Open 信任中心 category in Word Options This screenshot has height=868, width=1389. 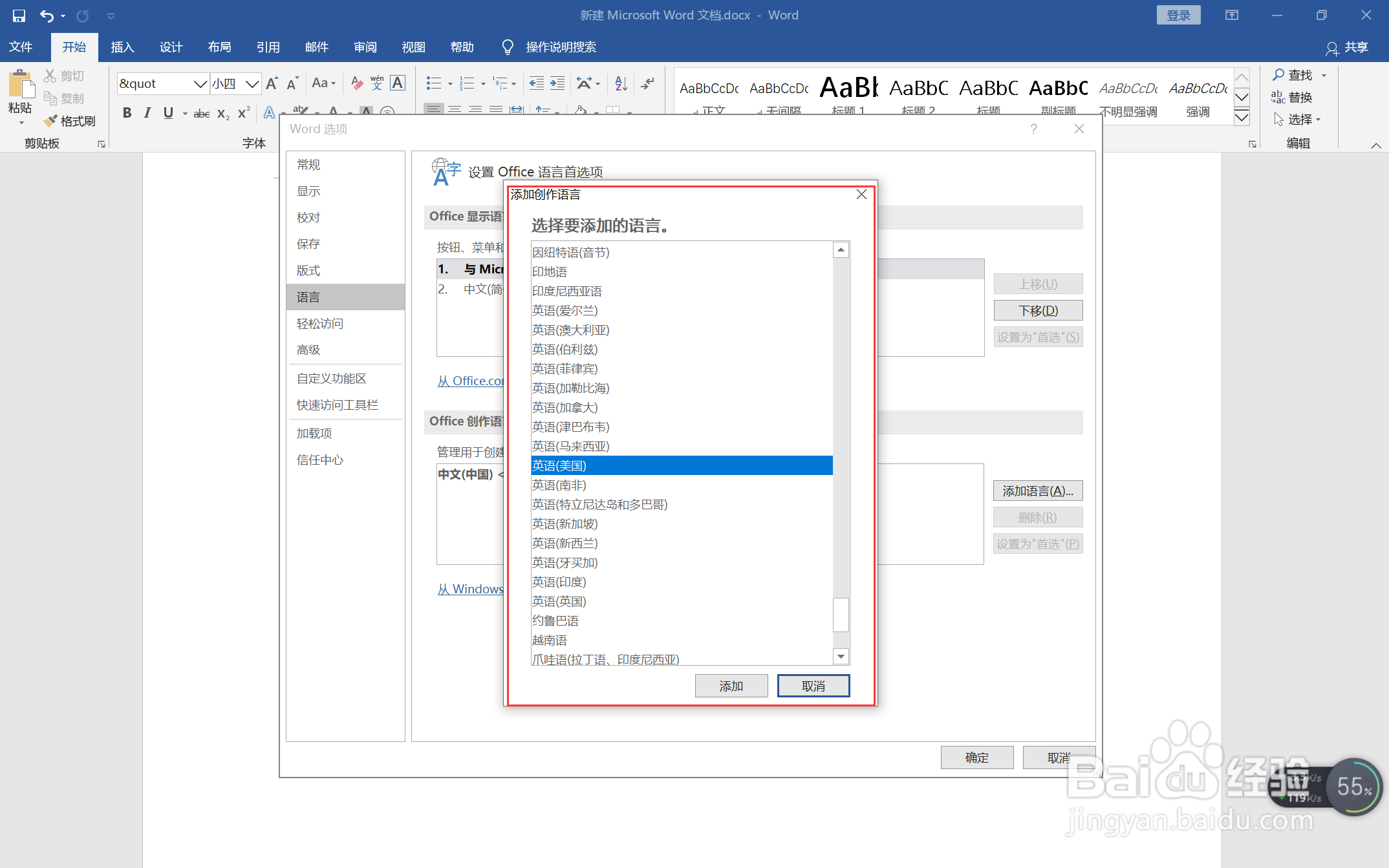[x=345, y=460]
